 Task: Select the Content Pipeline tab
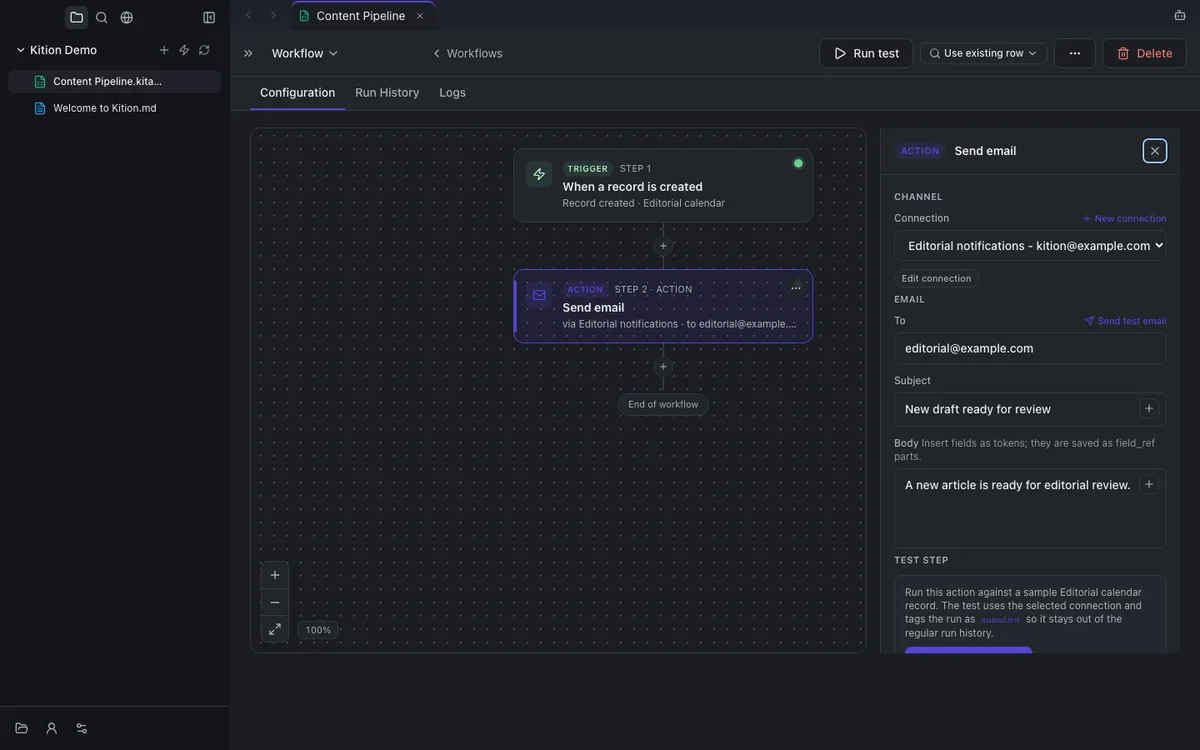pyautogui.click(x=363, y=16)
